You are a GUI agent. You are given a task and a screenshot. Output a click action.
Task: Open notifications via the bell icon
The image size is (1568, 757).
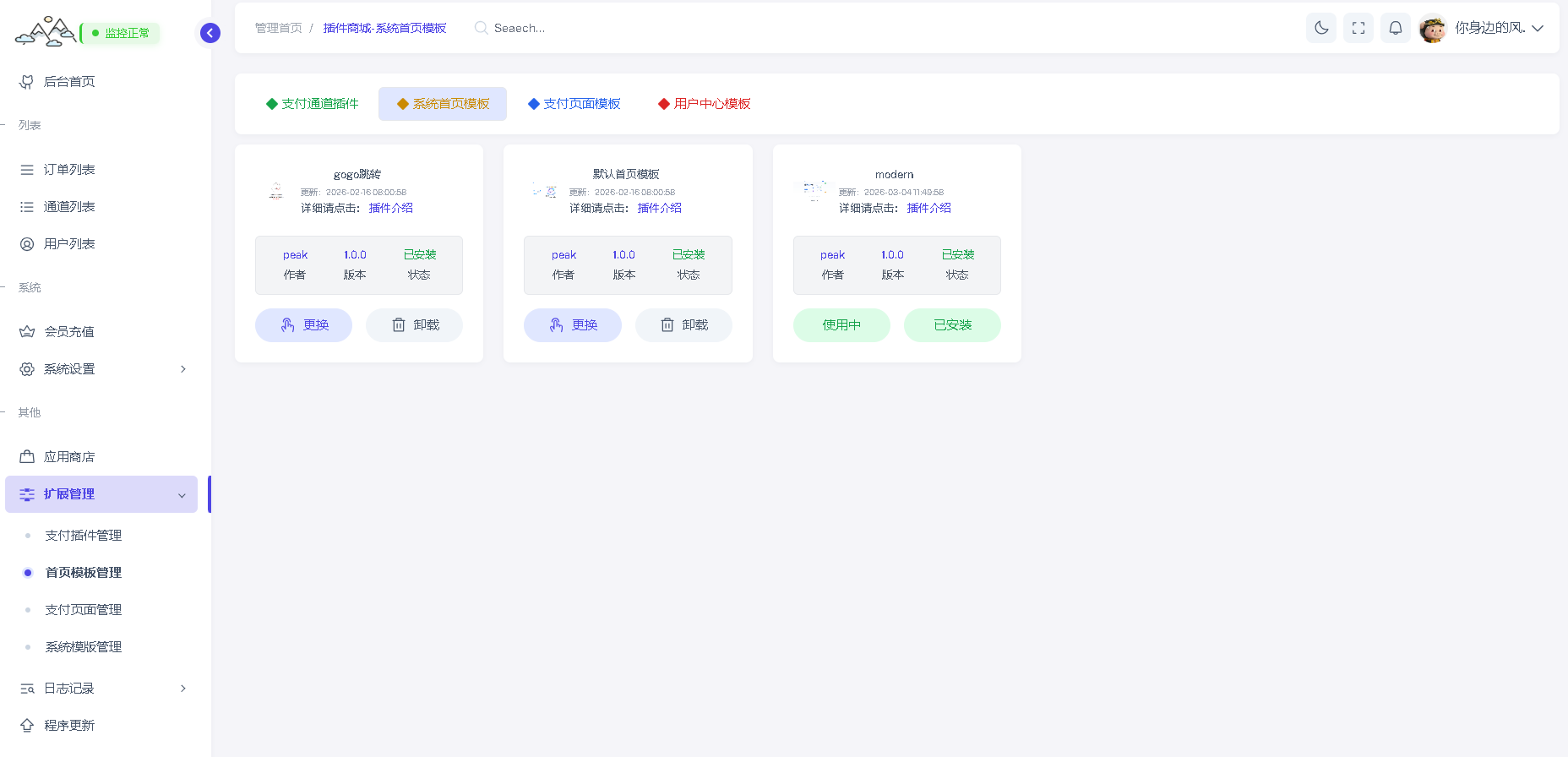[x=1396, y=28]
